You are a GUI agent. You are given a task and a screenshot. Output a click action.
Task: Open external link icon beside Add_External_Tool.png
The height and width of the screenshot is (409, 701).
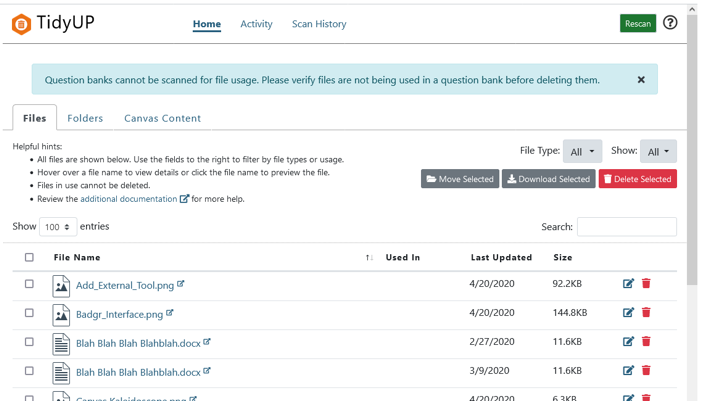(x=181, y=284)
